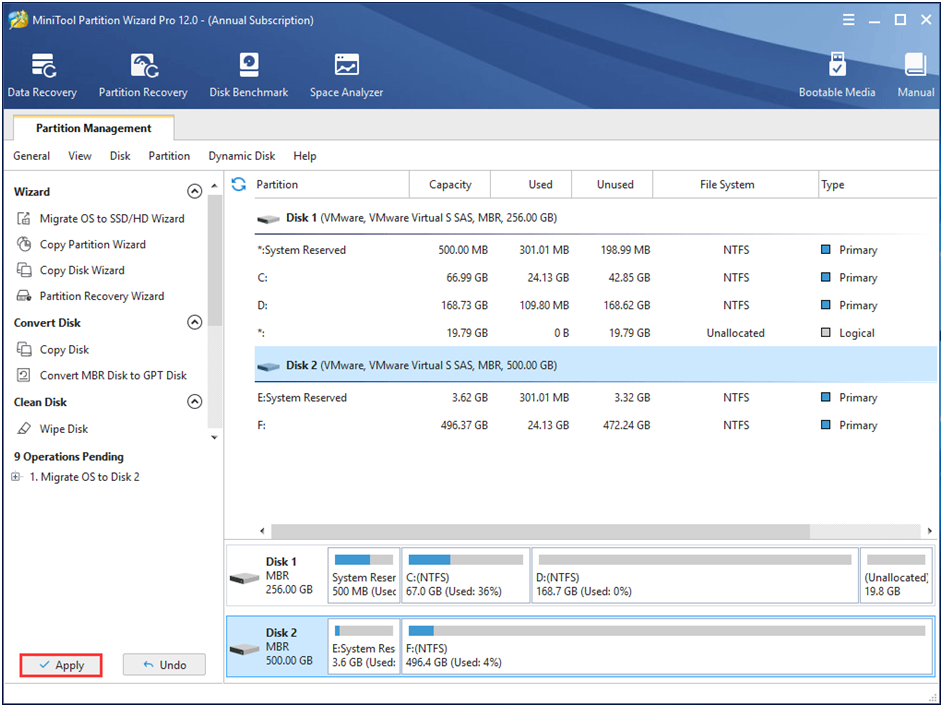The image size is (943, 707).
Task: Click the refresh icon beside Partition header
Action: (x=239, y=185)
